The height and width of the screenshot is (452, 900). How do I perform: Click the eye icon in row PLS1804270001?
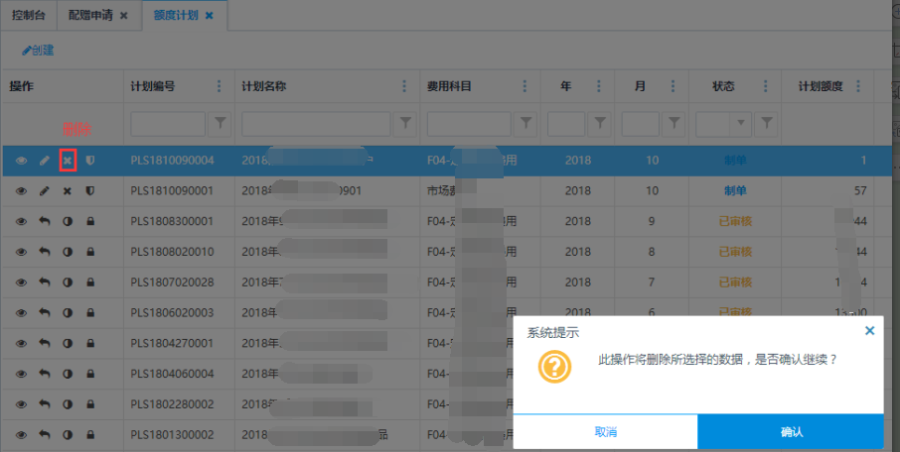pos(21,344)
